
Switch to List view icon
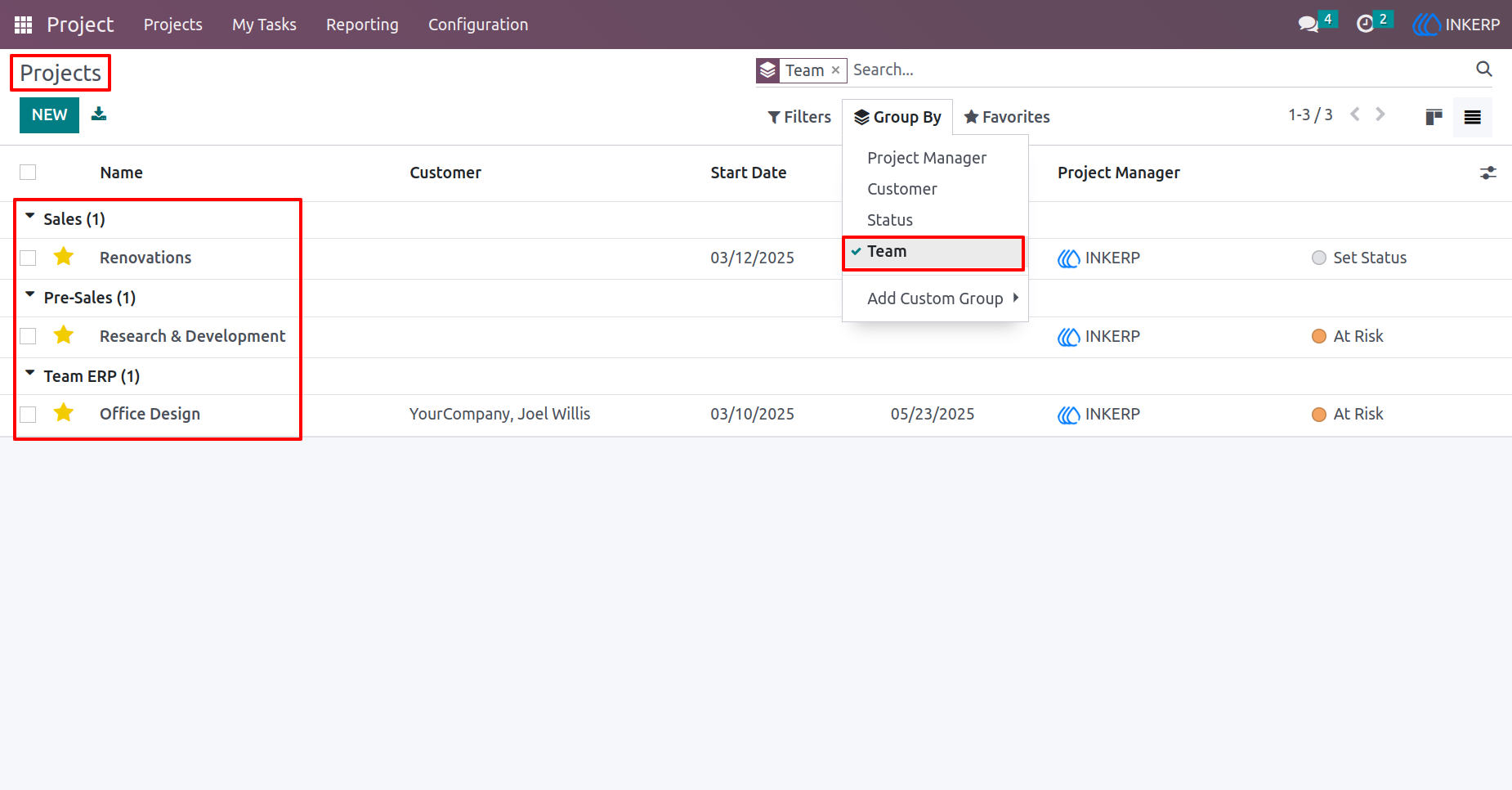pyautogui.click(x=1473, y=117)
